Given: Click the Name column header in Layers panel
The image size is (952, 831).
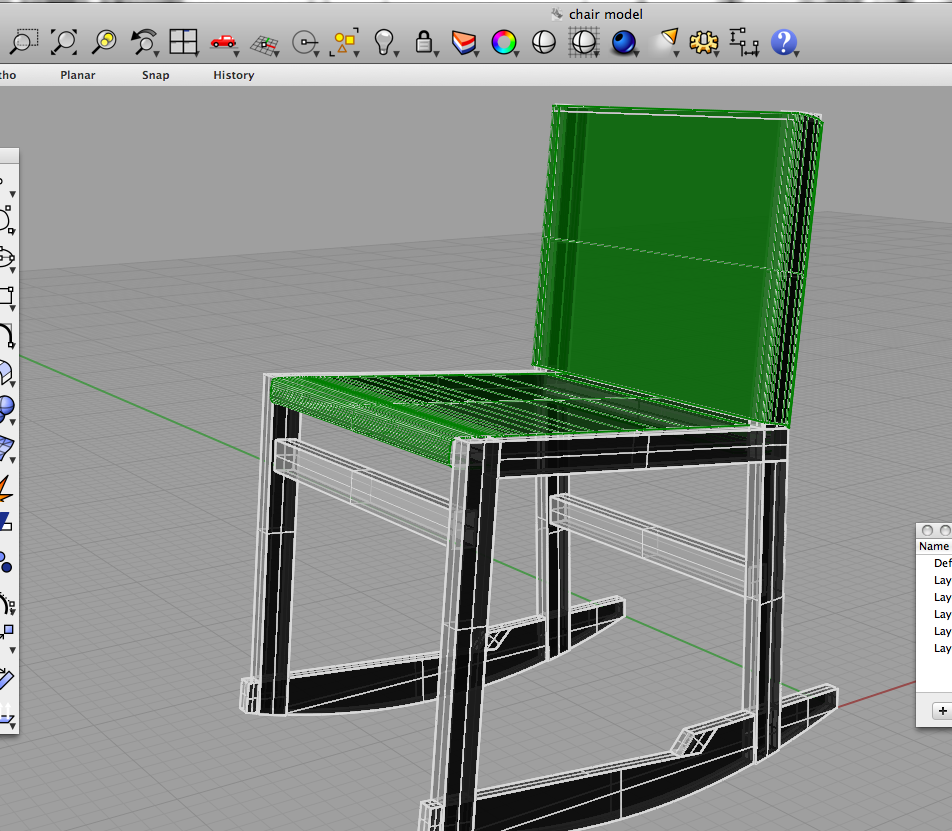Looking at the screenshot, I should click(x=932, y=546).
